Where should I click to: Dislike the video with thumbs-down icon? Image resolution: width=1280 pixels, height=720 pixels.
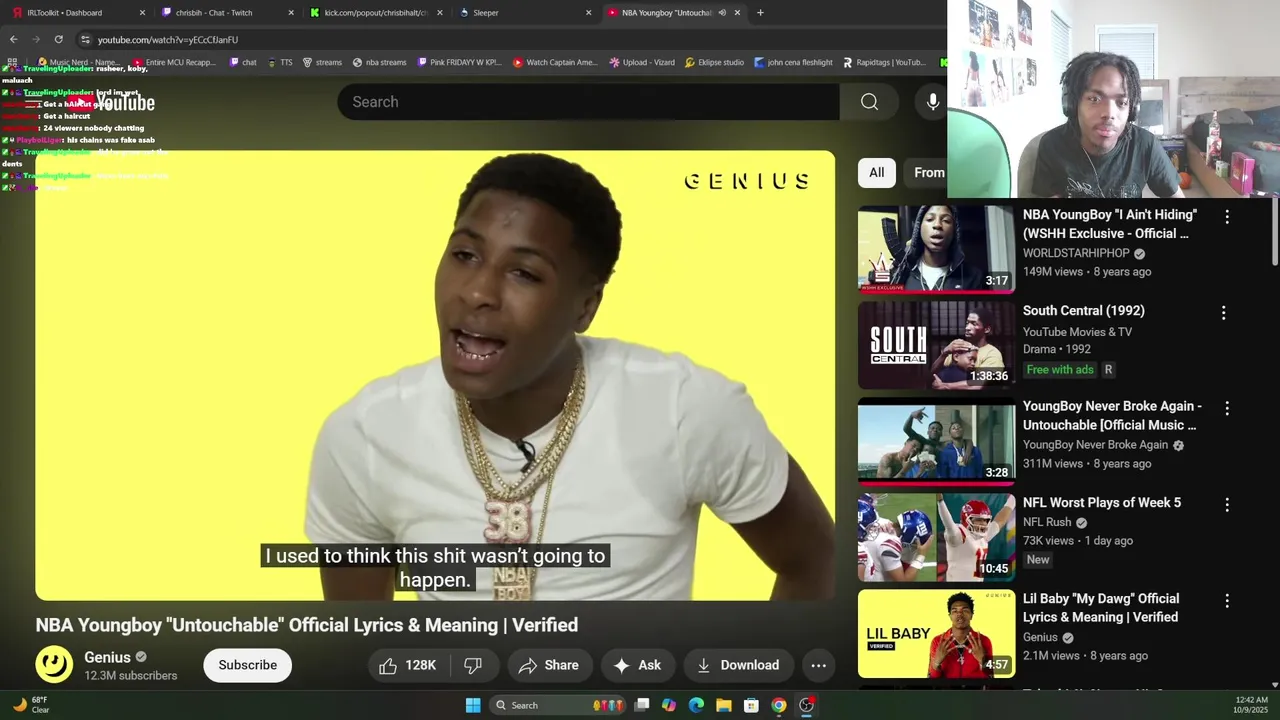(x=473, y=665)
